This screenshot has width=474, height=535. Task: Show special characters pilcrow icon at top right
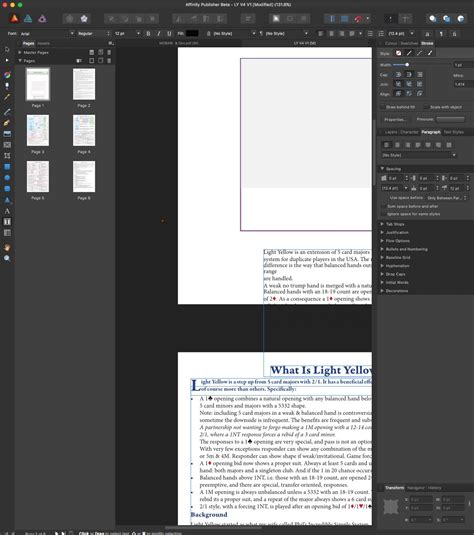click(x=441, y=33)
